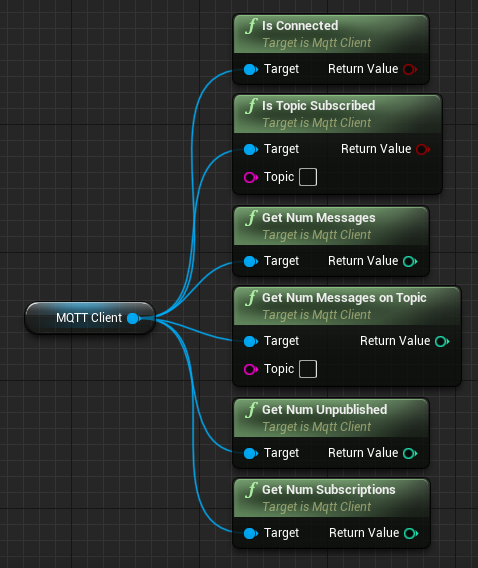
Task: Click Topic text box in Get Num Messages on Topic
Action: tap(308, 369)
